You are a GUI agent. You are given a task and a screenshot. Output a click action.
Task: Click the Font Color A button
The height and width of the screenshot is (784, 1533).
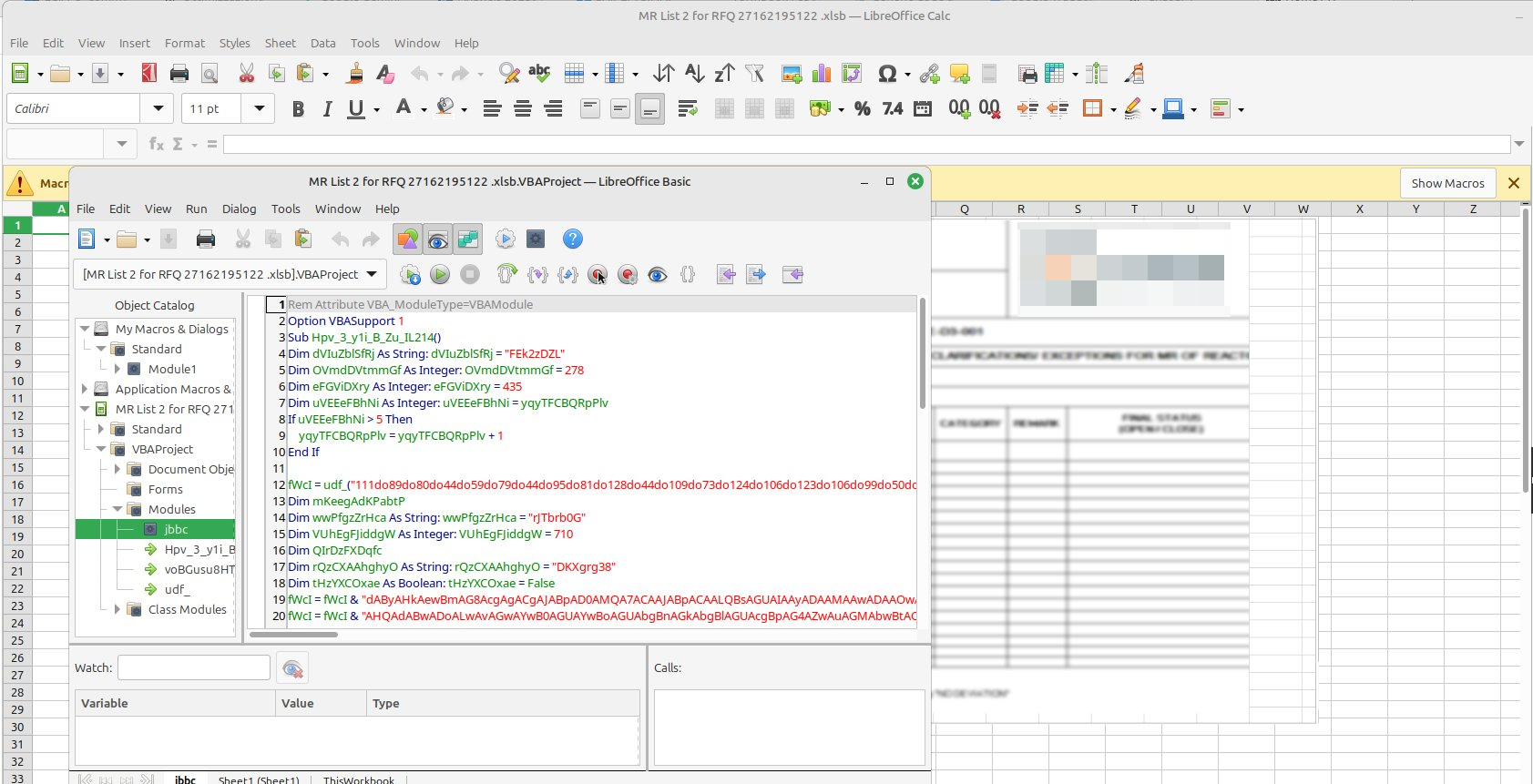click(x=404, y=108)
